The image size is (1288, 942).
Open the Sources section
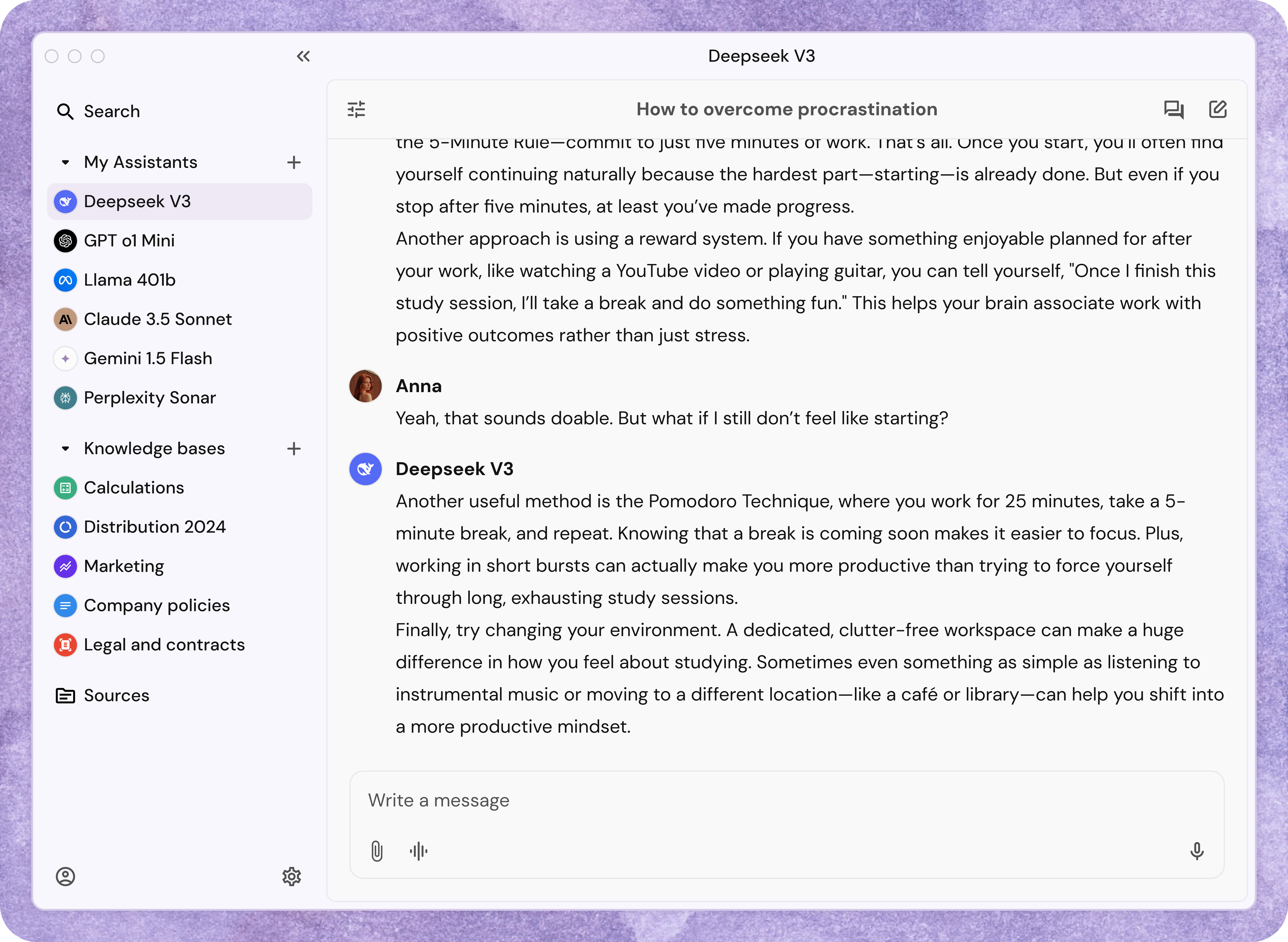tap(180, 696)
